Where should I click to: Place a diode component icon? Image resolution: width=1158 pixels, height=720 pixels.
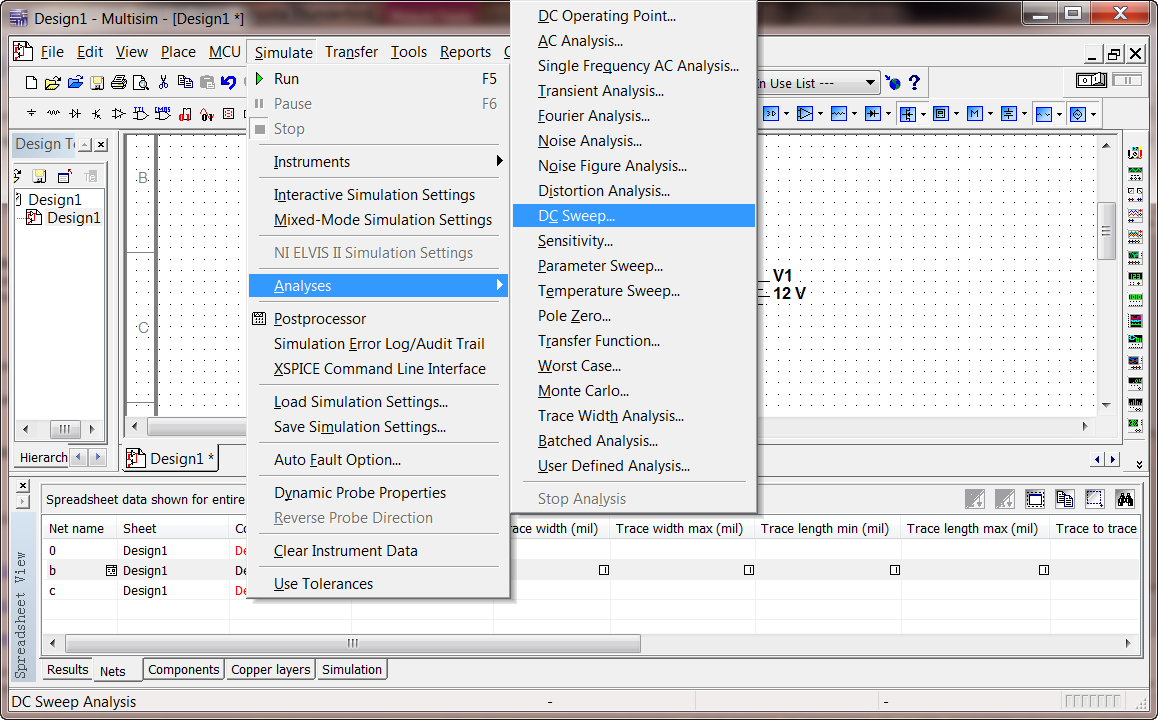click(75, 114)
